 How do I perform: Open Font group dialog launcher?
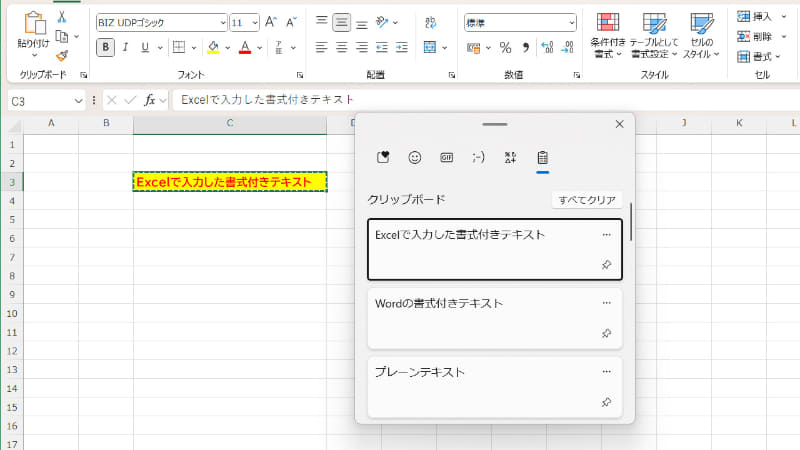coord(300,75)
